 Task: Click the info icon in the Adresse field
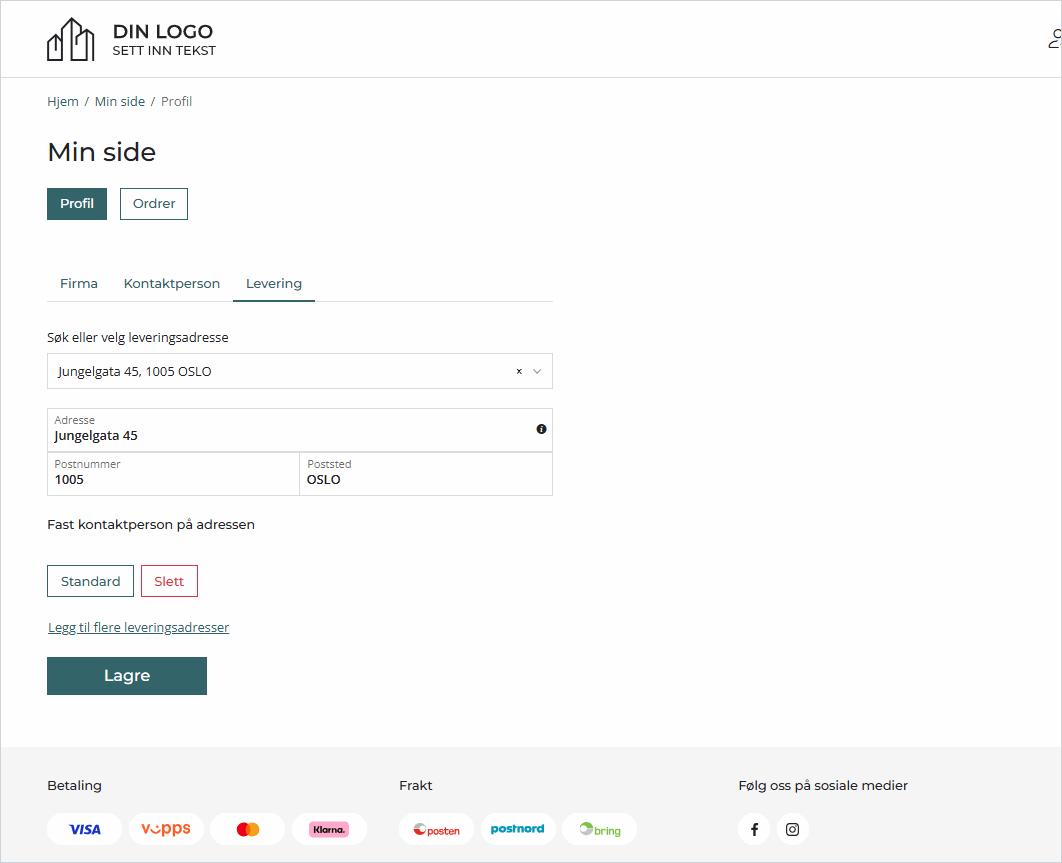[541, 429]
